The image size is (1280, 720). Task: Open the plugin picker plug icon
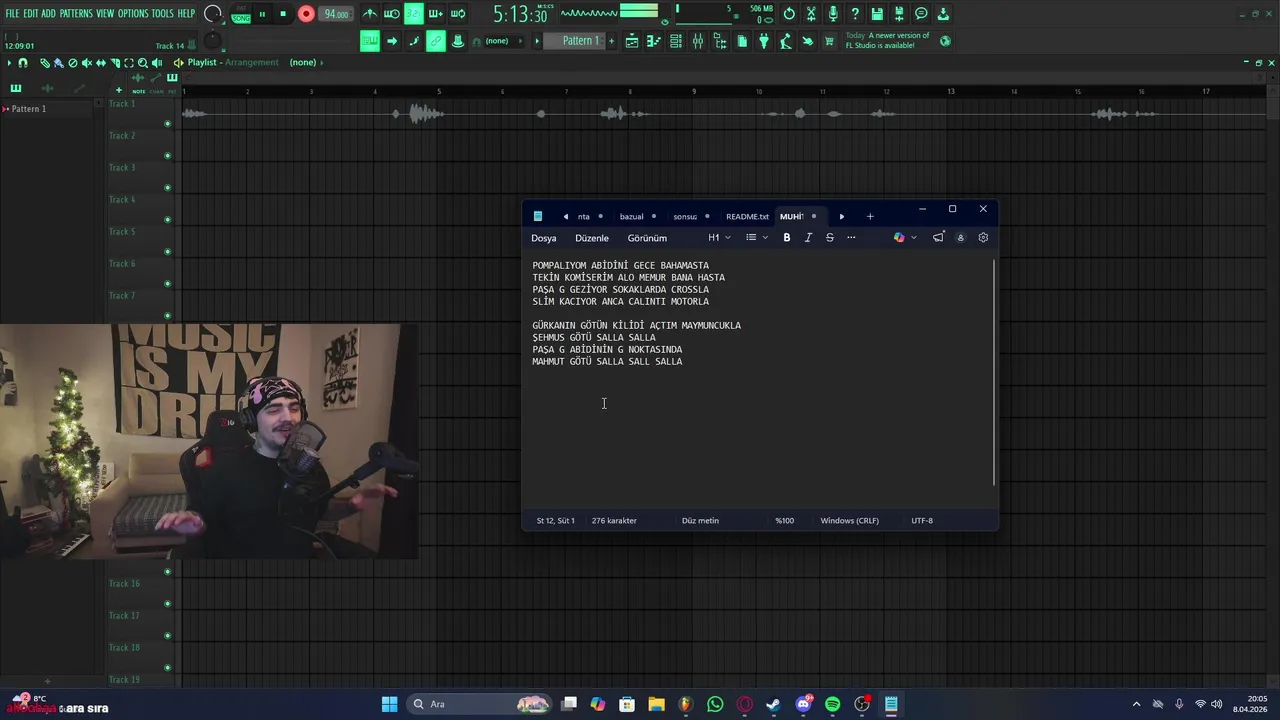point(764,41)
